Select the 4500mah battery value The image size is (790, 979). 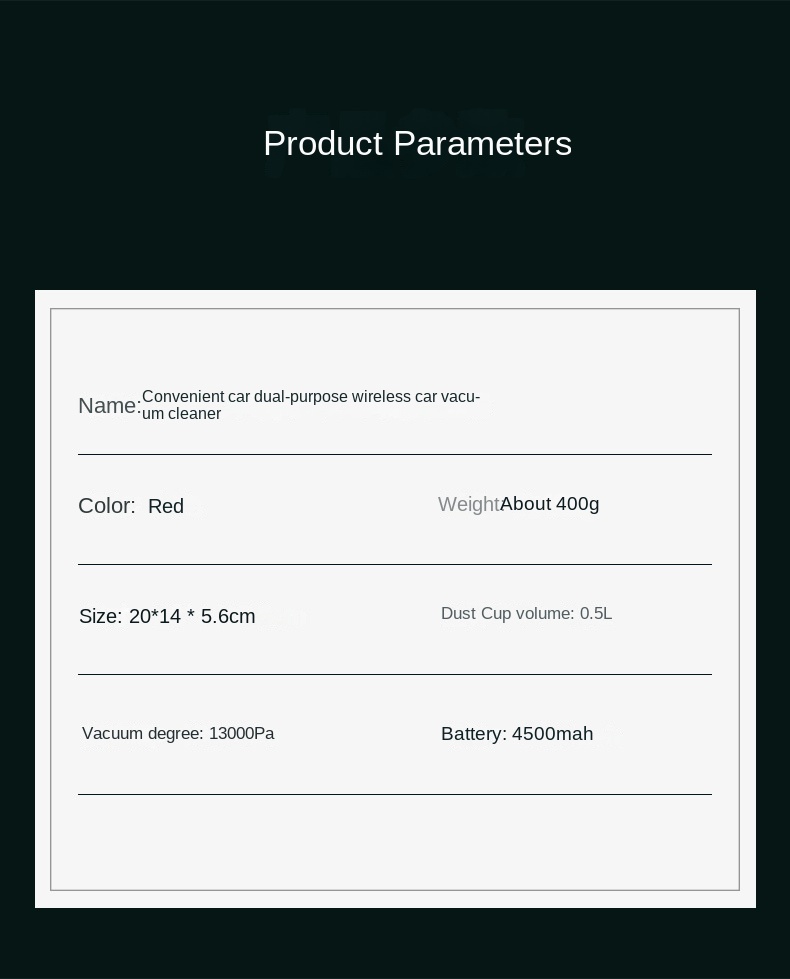(x=553, y=735)
